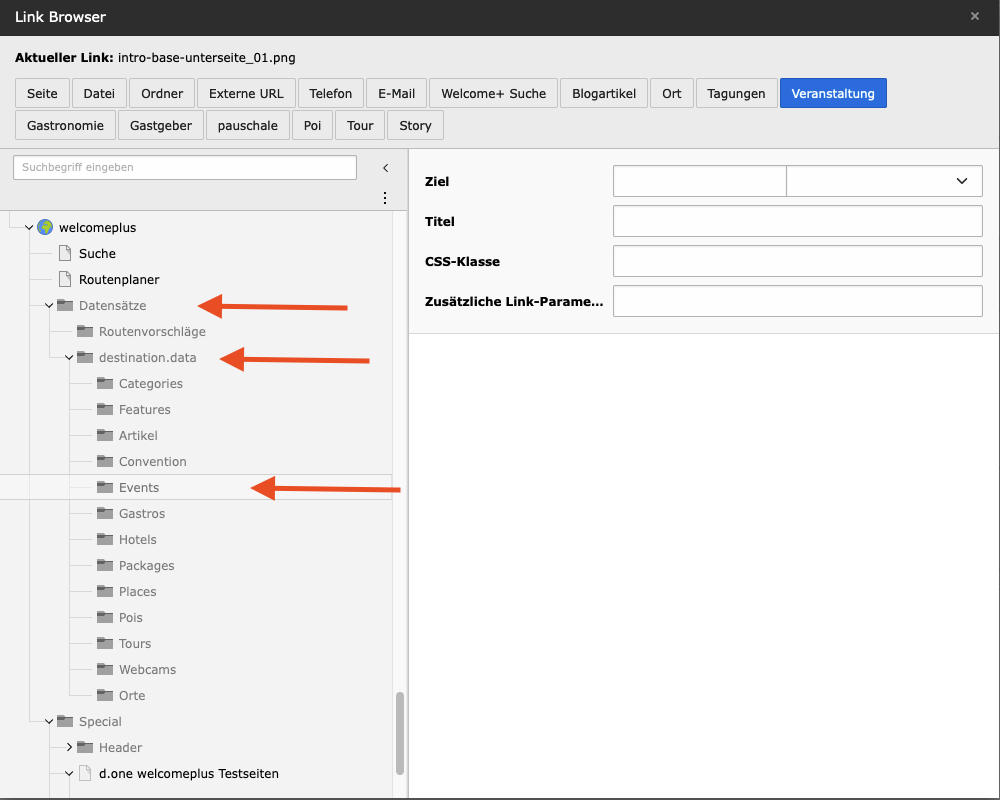
Task: Collapse the welcomeplus tree node
Action: point(29,227)
